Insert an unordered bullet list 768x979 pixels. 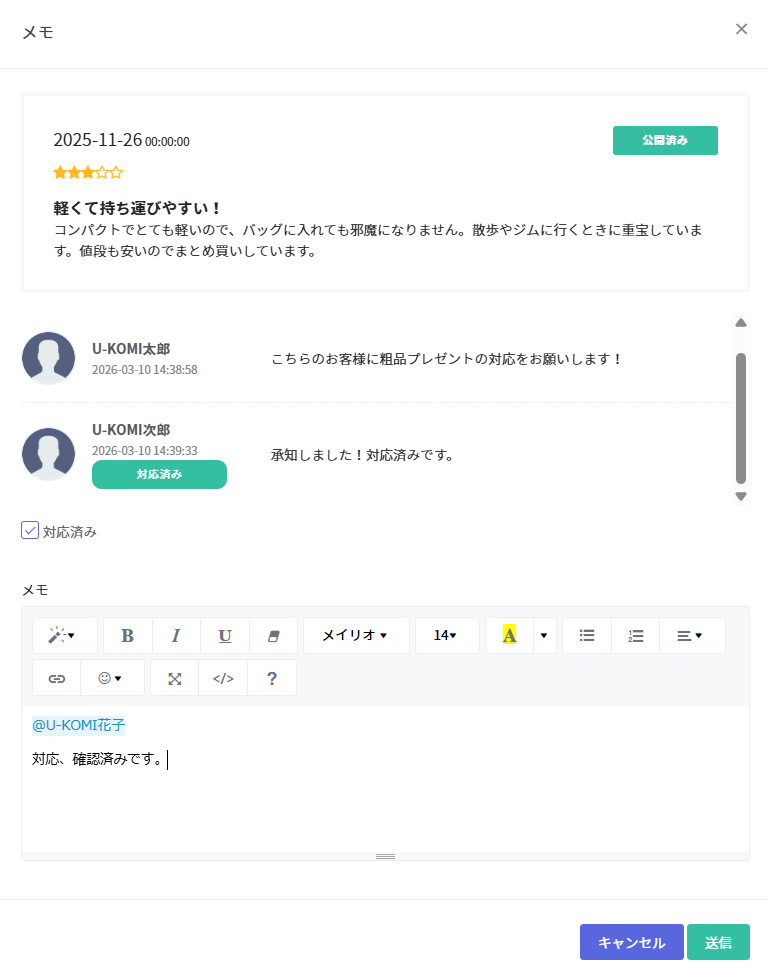click(x=587, y=636)
